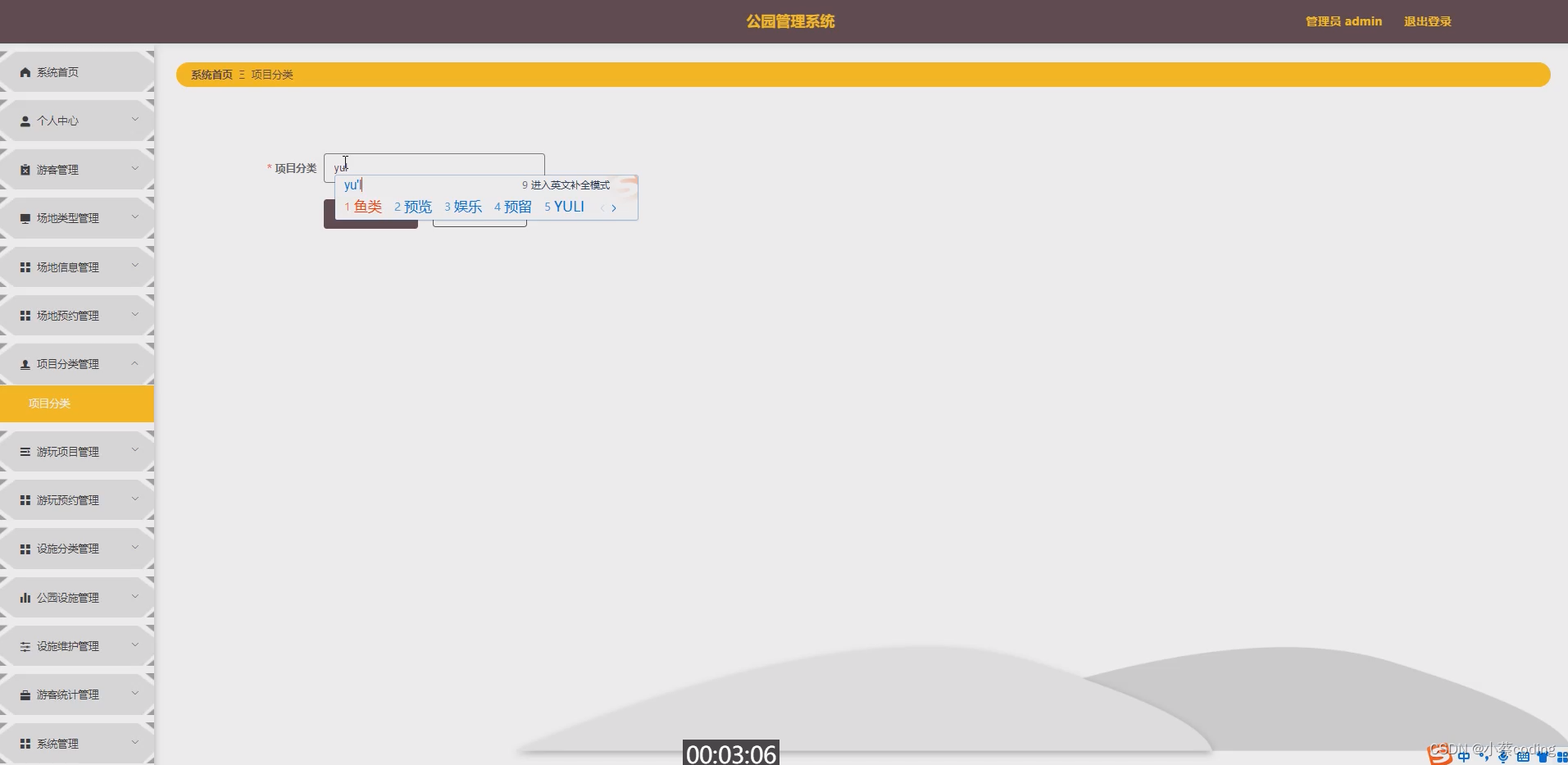This screenshot has width=1568, height=765.
Task: Expand the 游客统计管理 menu chevron
Action: point(135,694)
